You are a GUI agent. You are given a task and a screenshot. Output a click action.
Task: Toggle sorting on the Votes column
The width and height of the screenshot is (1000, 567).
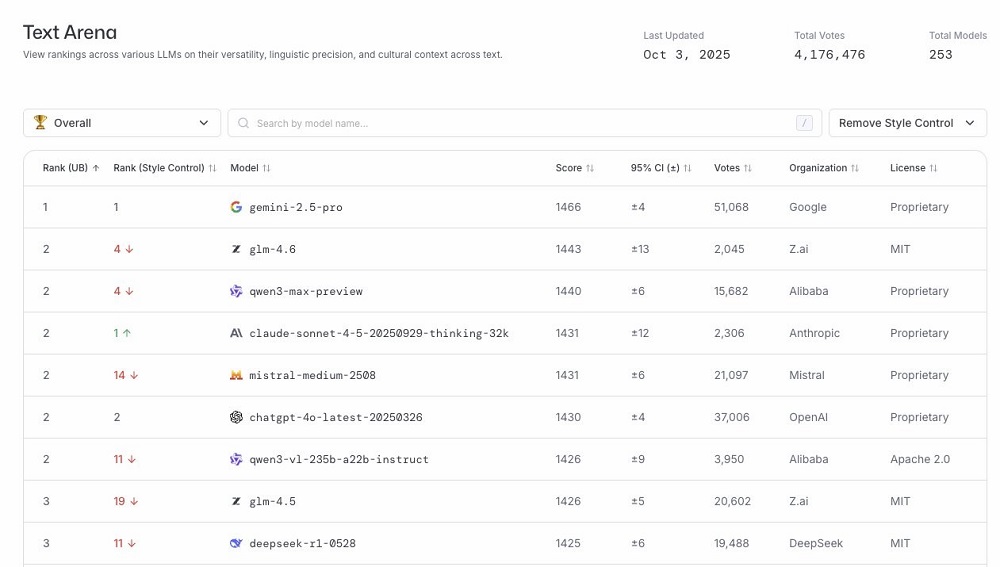(x=748, y=168)
